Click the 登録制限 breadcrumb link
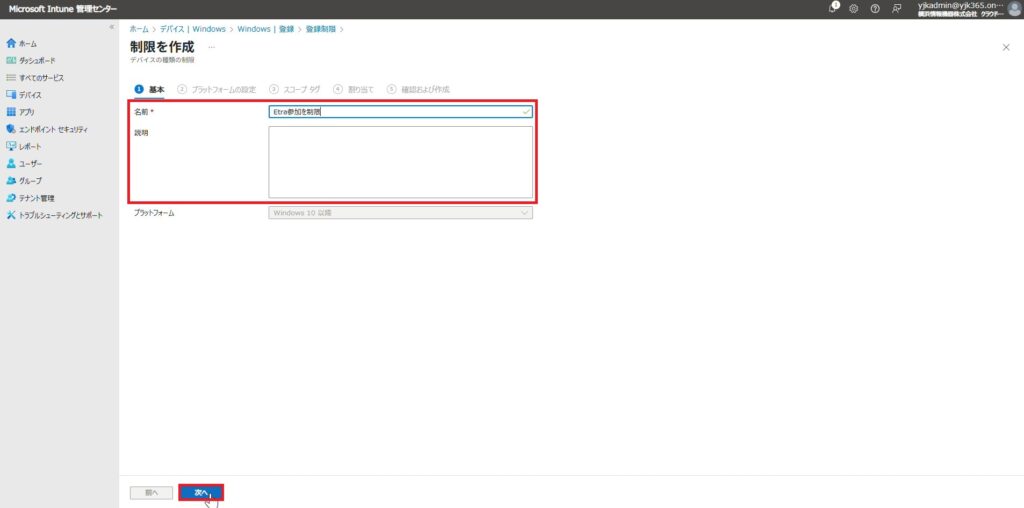The height and width of the screenshot is (508, 1024). tap(319, 29)
